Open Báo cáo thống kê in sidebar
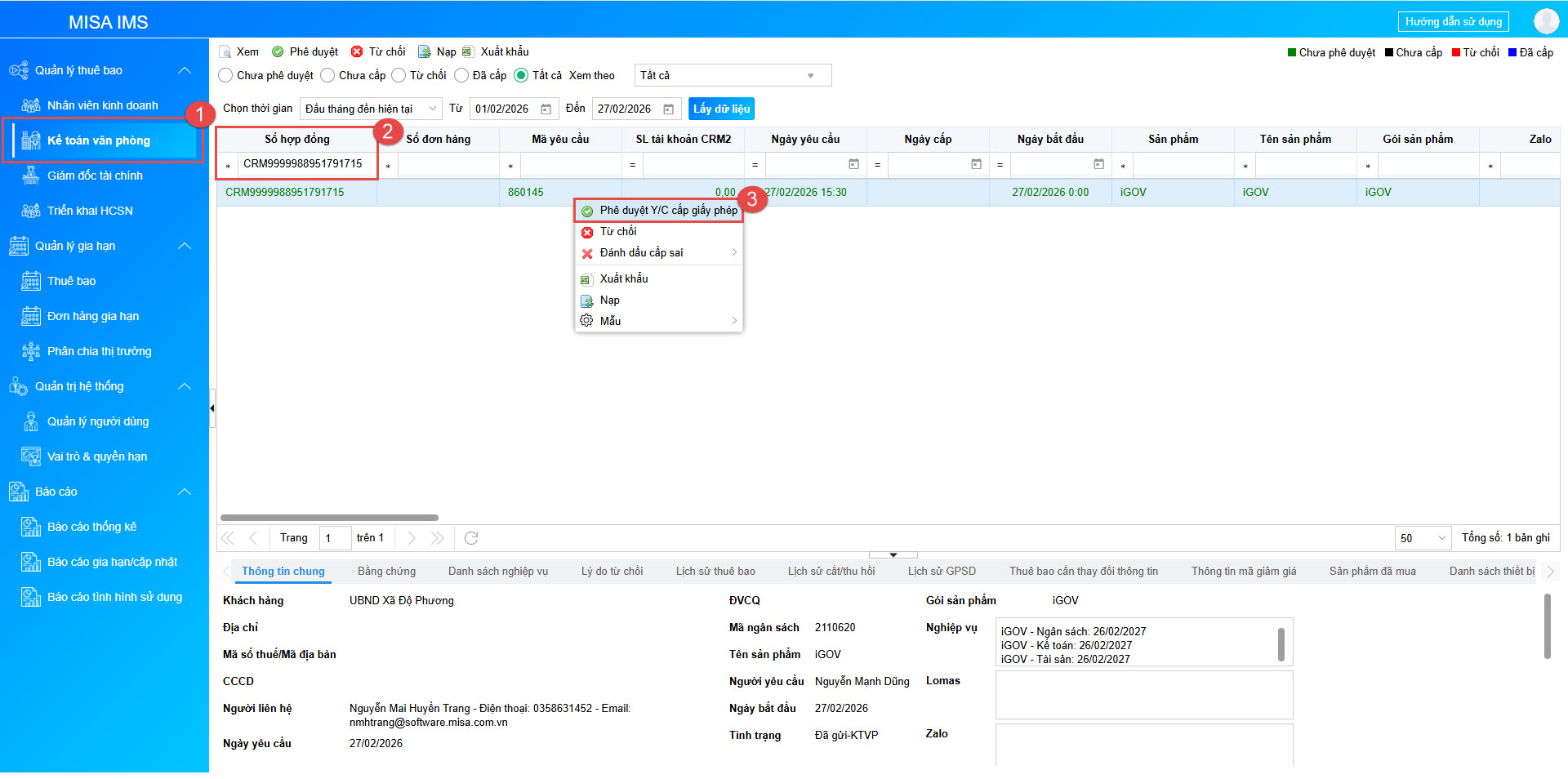Screen dimensions: 1568x779 [x=91, y=527]
